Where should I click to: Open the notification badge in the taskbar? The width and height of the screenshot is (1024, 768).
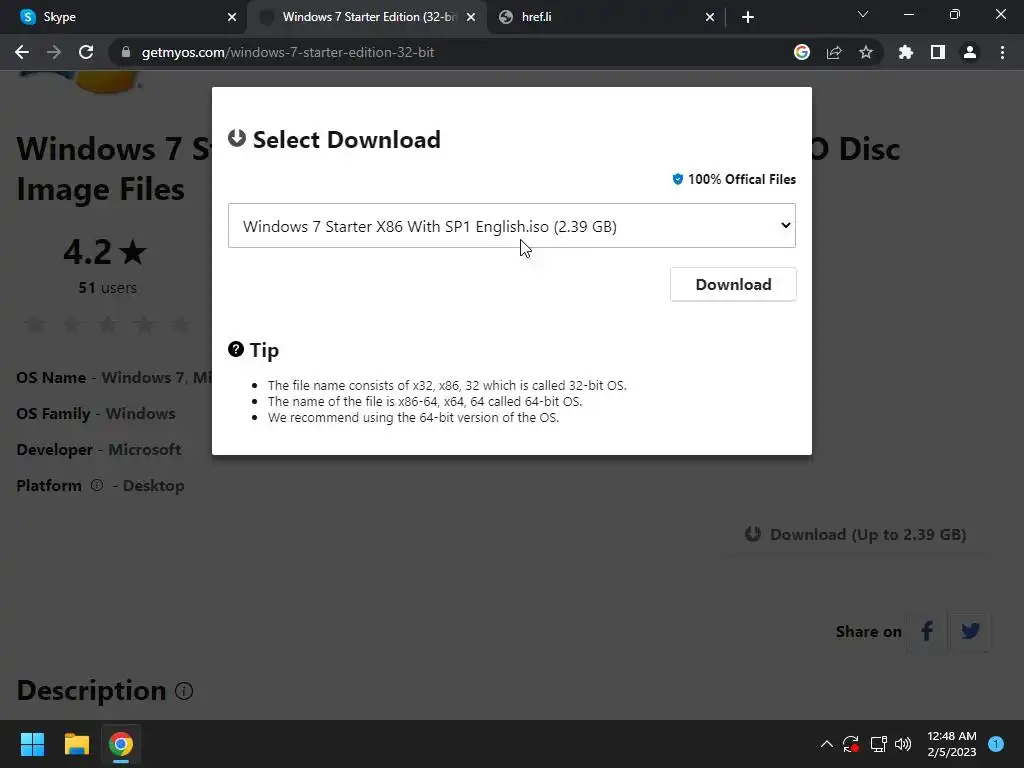[996, 743]
